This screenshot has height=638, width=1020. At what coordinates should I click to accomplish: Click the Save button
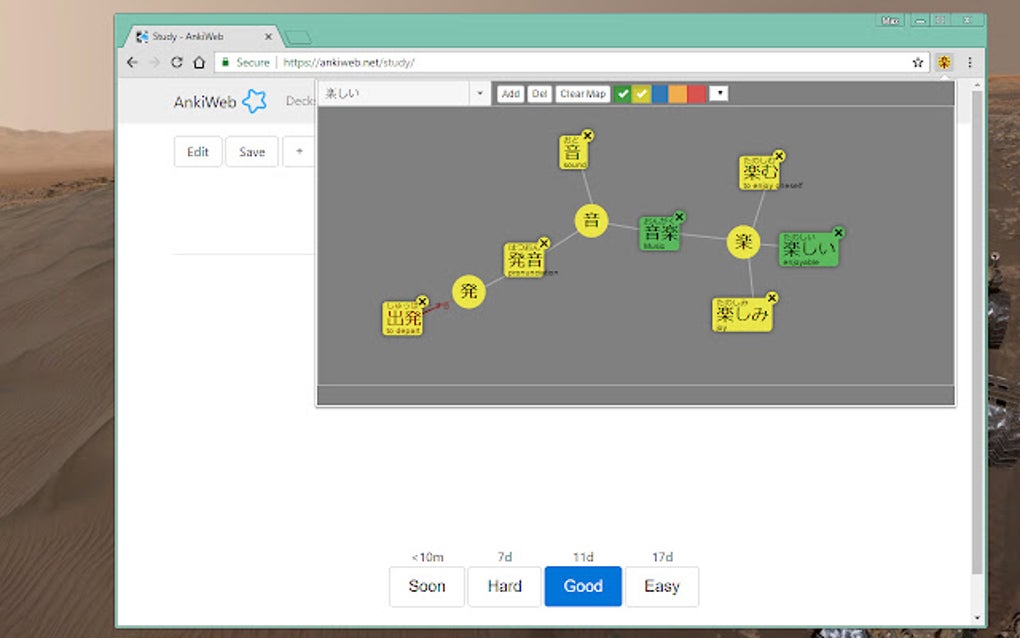point(252,152)
